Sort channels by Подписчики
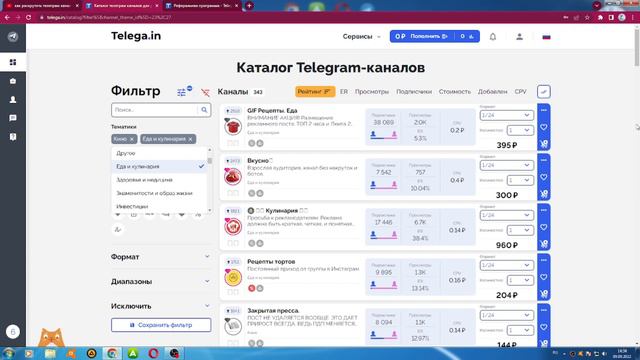Viewport: 640px width, 360px height. [414, 92]
